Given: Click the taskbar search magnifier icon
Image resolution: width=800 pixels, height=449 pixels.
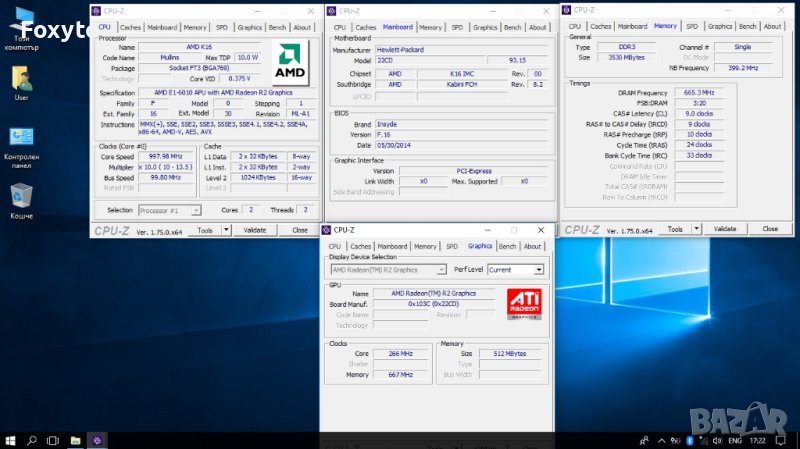Looking at the screenshot, I should point(31,440).
